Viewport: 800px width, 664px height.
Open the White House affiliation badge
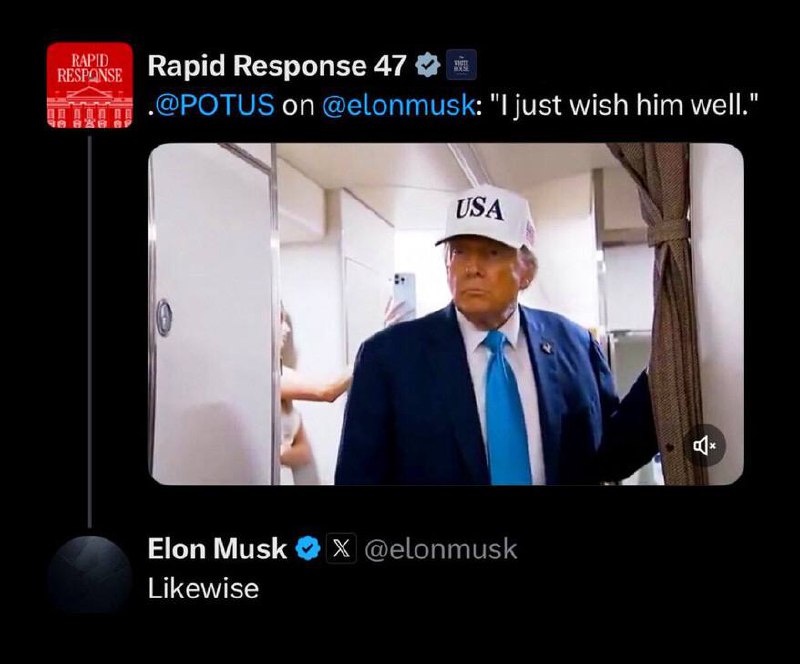click(461, 65)
